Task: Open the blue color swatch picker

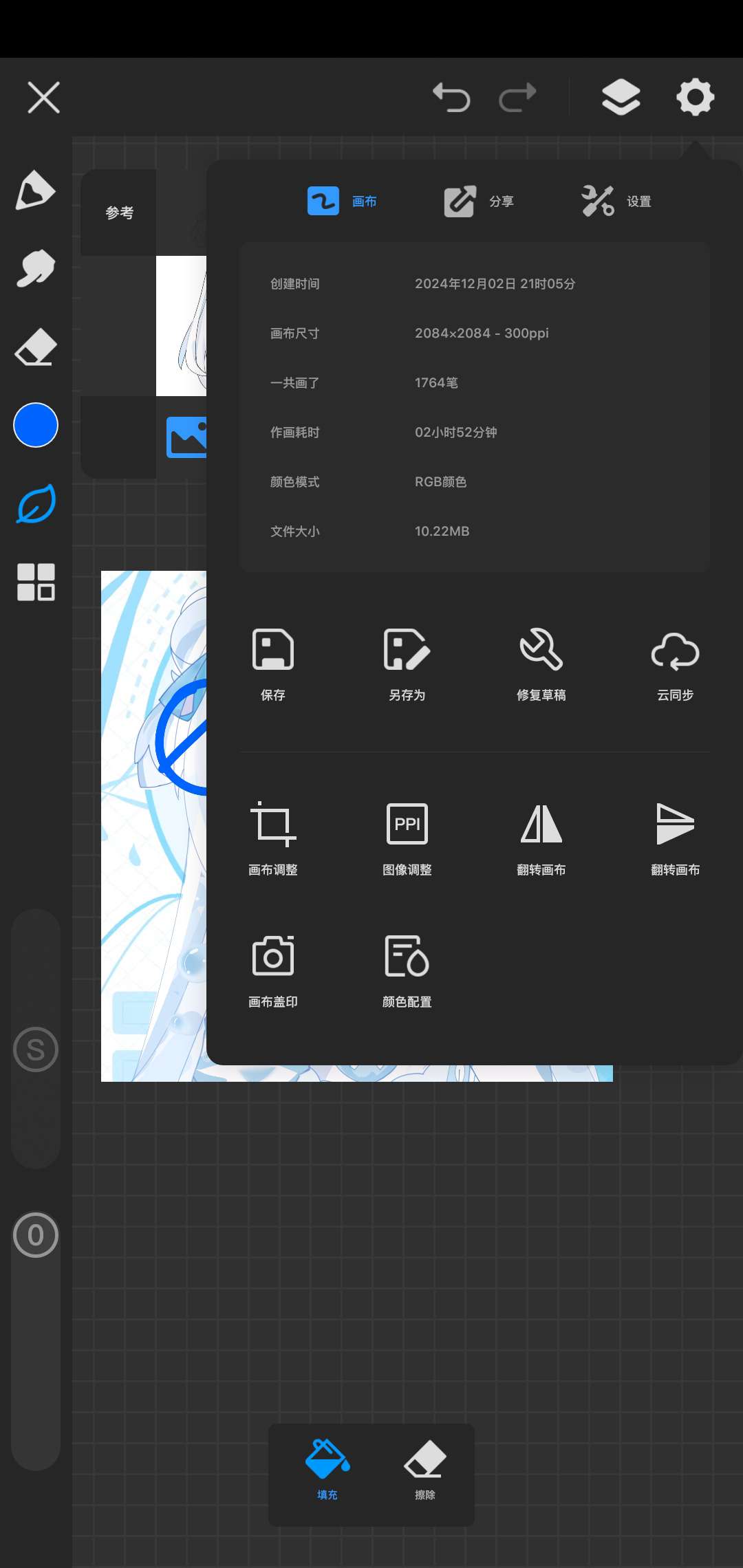Action: (36, 425)
